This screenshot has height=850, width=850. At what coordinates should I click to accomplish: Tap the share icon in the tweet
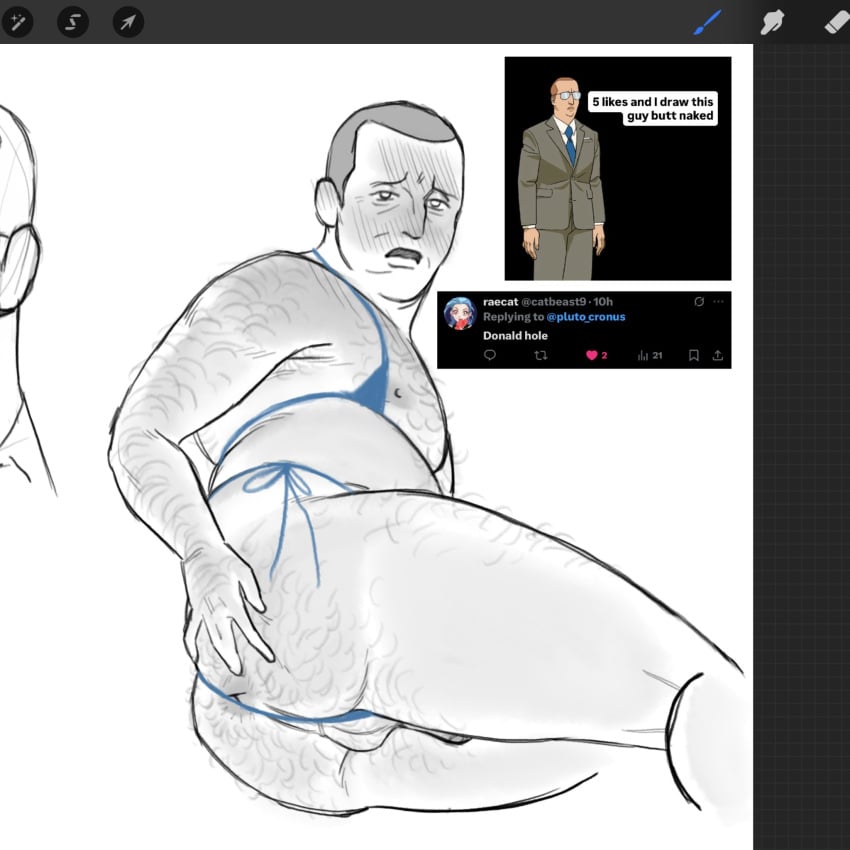pos(718,355)
